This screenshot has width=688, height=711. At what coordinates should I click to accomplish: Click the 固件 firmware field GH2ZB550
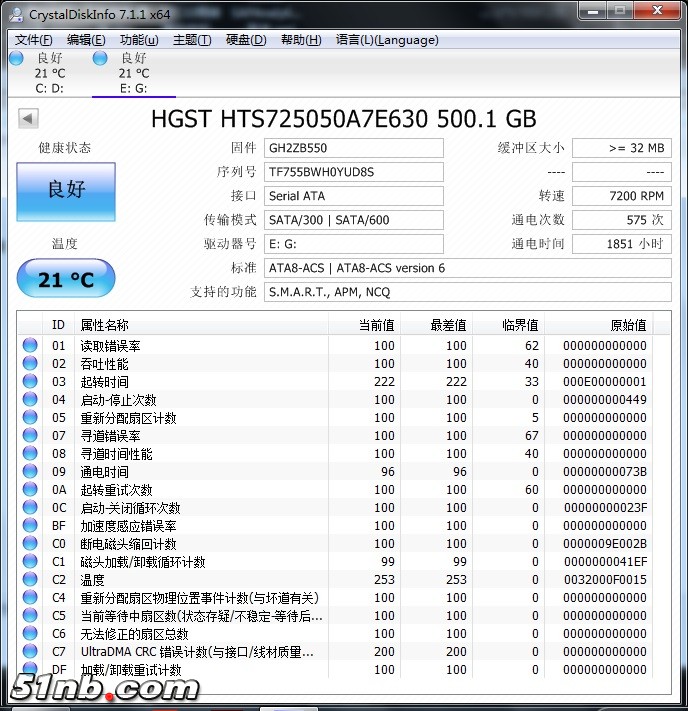pos(354,148)
